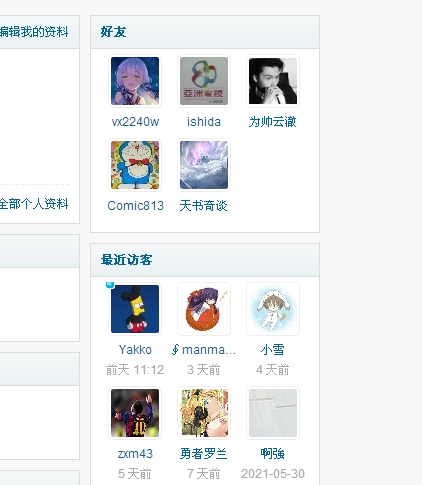Open the 全部个人资料 link

point(34,204)
